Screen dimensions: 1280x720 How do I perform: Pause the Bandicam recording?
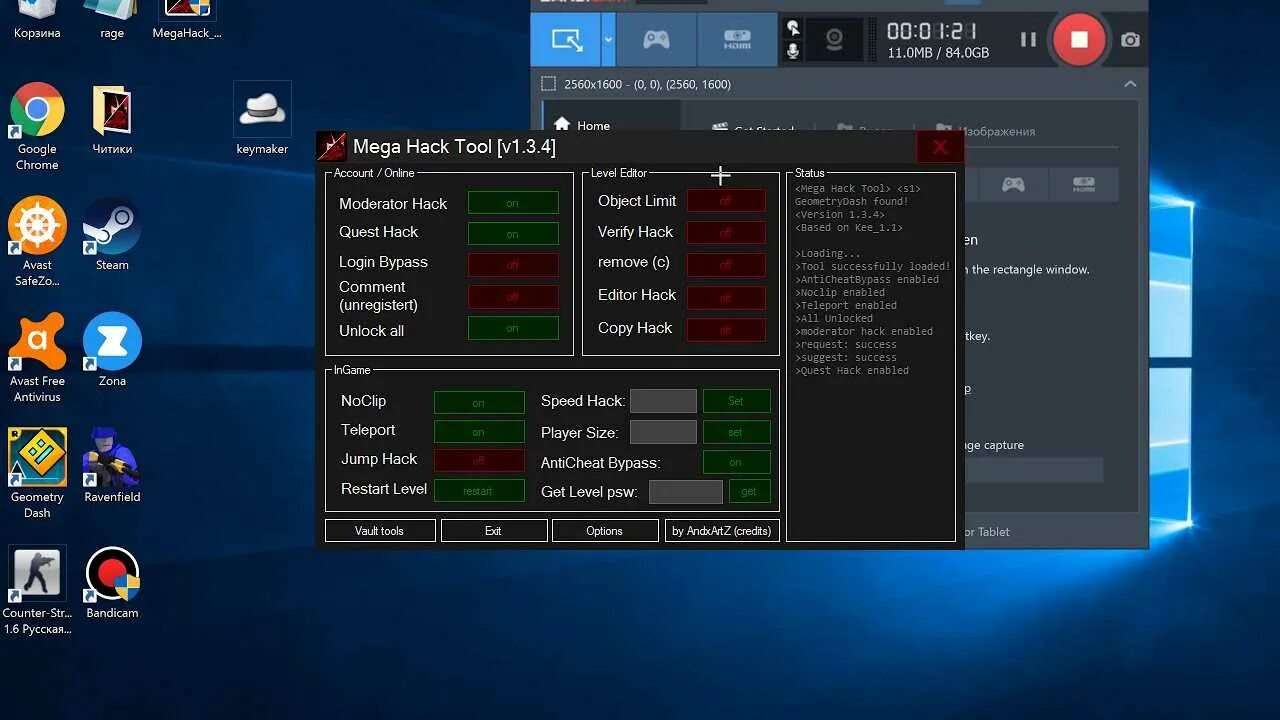coord(1028,40)
